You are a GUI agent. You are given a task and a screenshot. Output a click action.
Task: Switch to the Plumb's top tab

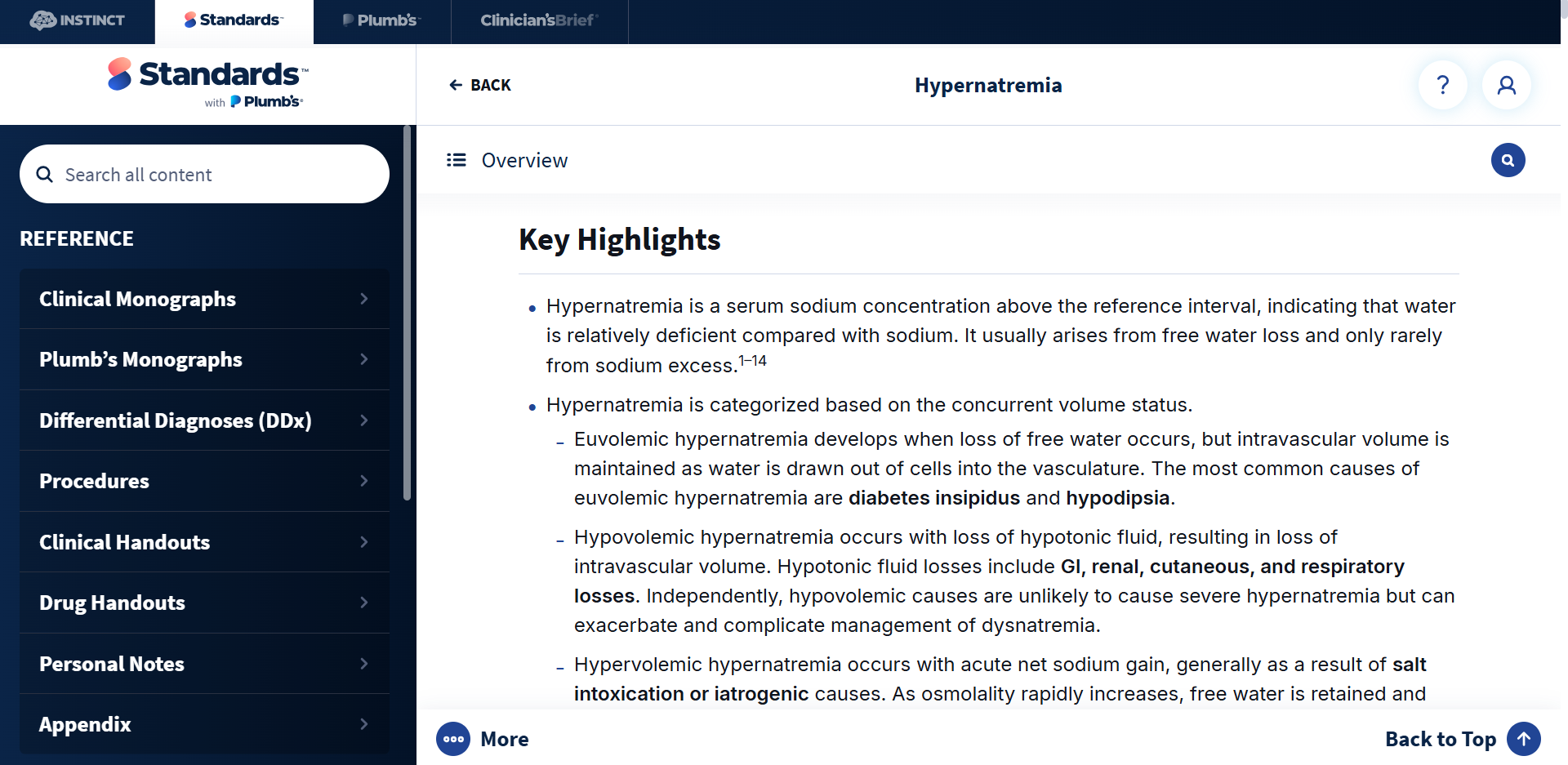[381, 21]
